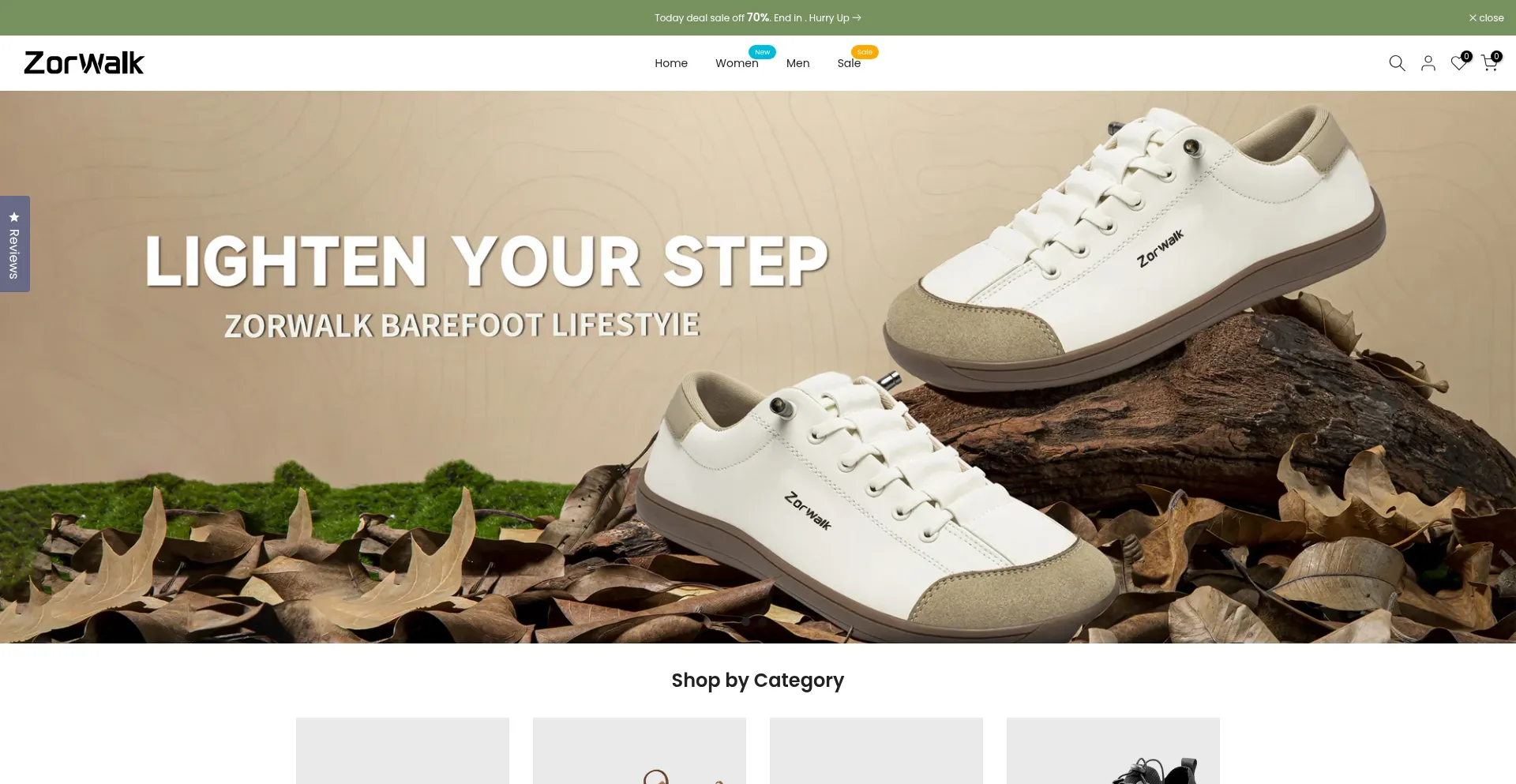Screen dimensions: 1516x784
Task: Click the blue New badge above Women
Action: click(762, 52)
